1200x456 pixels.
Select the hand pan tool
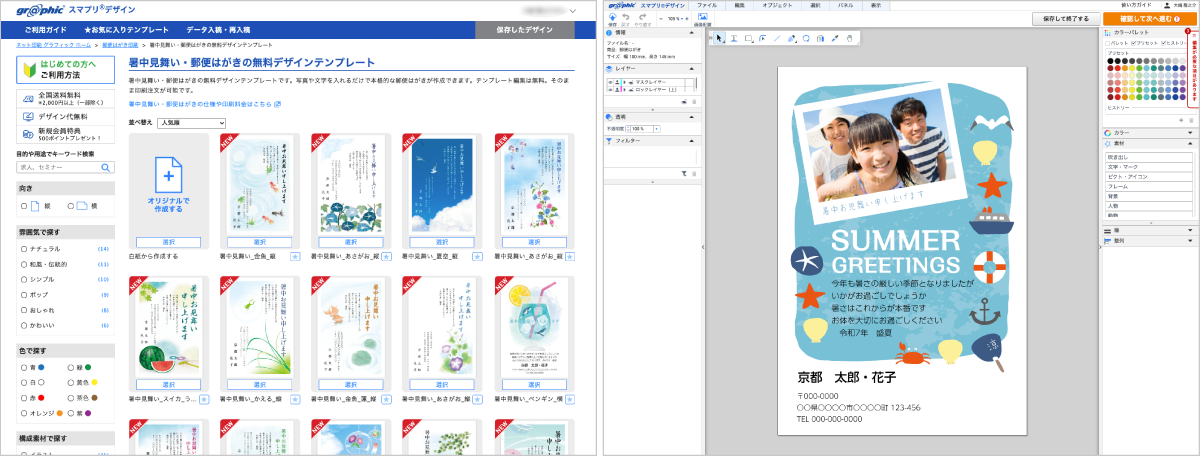click(849, 38)
